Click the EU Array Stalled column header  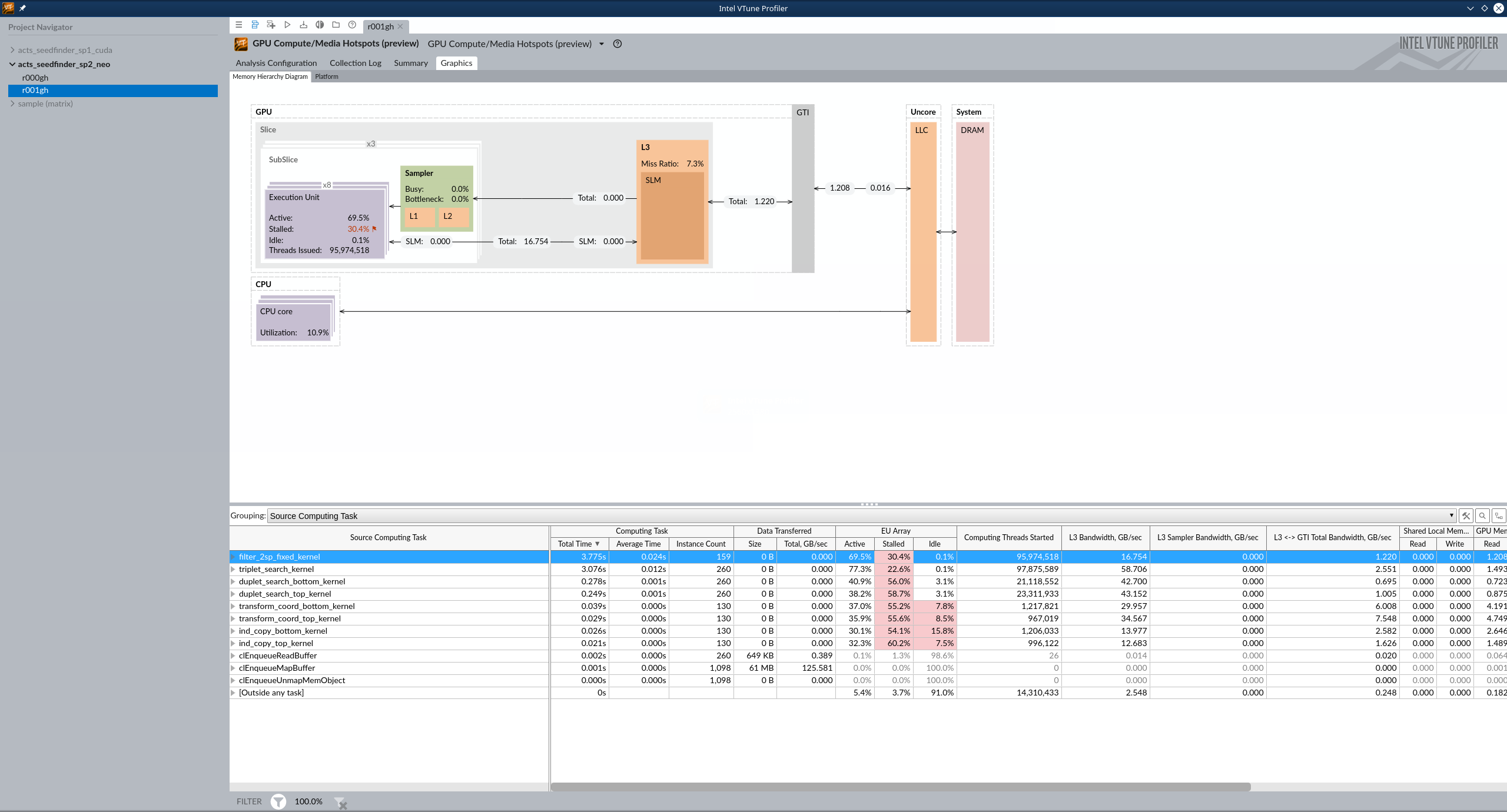894,544
